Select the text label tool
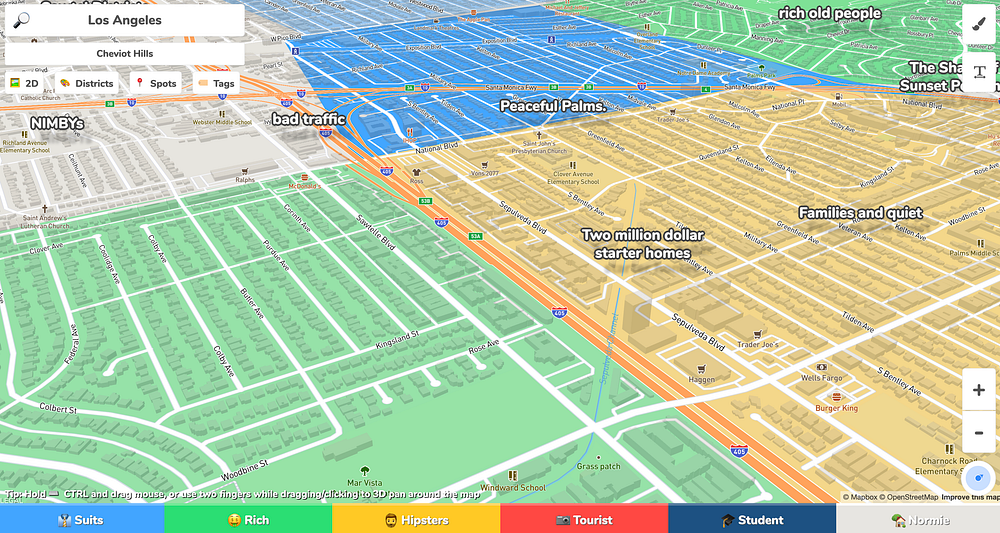Viewport: 1000px width, 533px height. pos(978,71)
